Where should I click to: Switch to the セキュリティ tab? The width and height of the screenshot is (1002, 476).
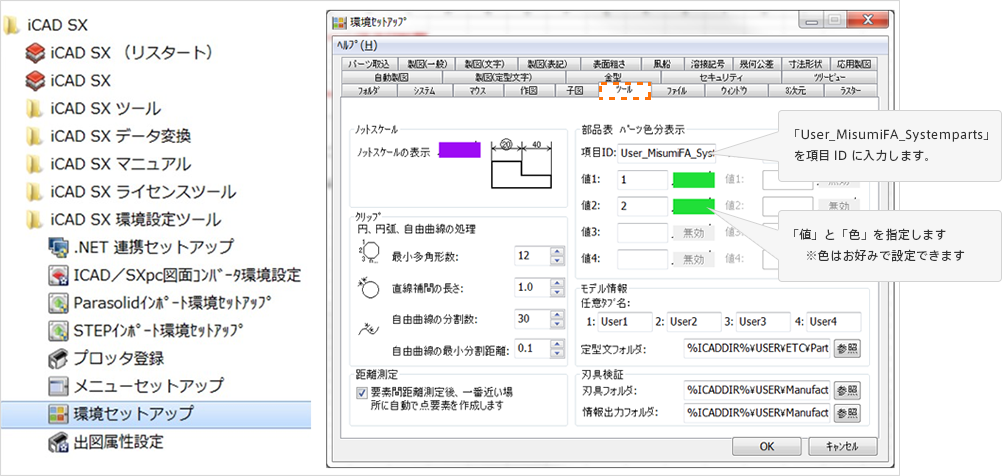(719, 77)
